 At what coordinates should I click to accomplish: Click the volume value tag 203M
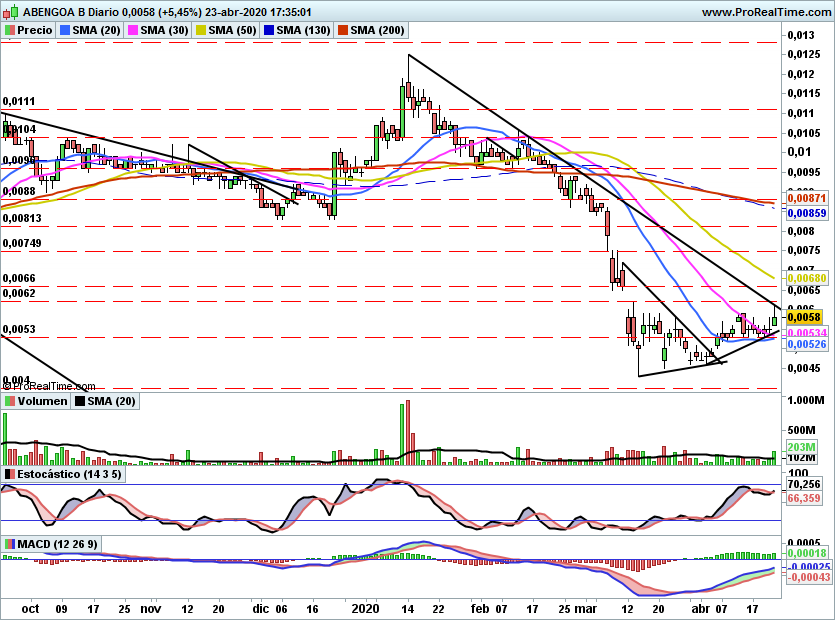point(801,447)
